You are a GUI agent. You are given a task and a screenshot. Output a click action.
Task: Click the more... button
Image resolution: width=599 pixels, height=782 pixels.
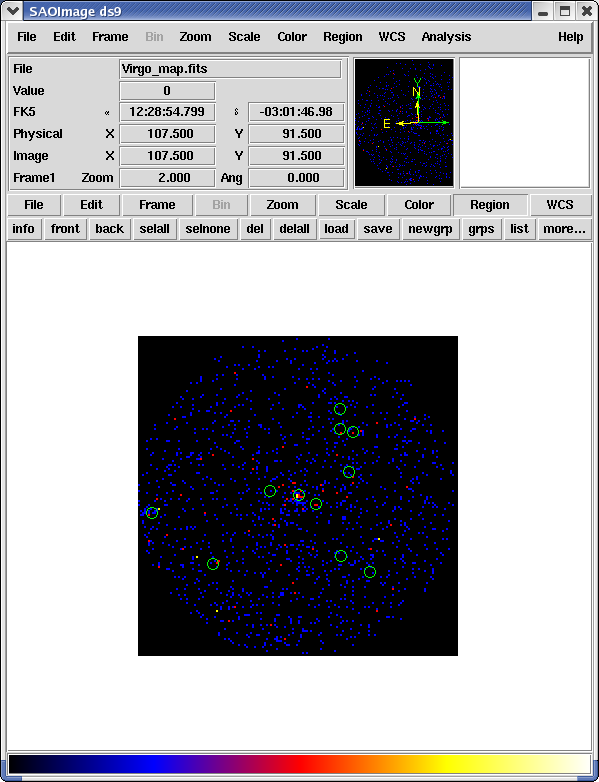[x=564, y=229]
